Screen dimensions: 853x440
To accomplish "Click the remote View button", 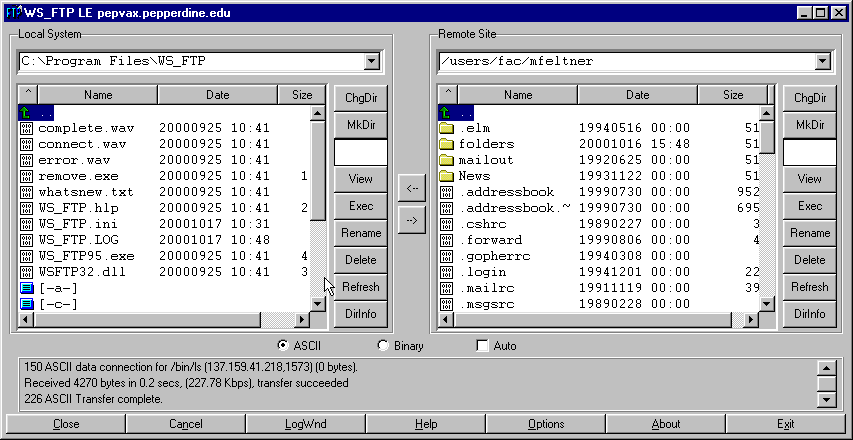I will (x=810, y=179).
